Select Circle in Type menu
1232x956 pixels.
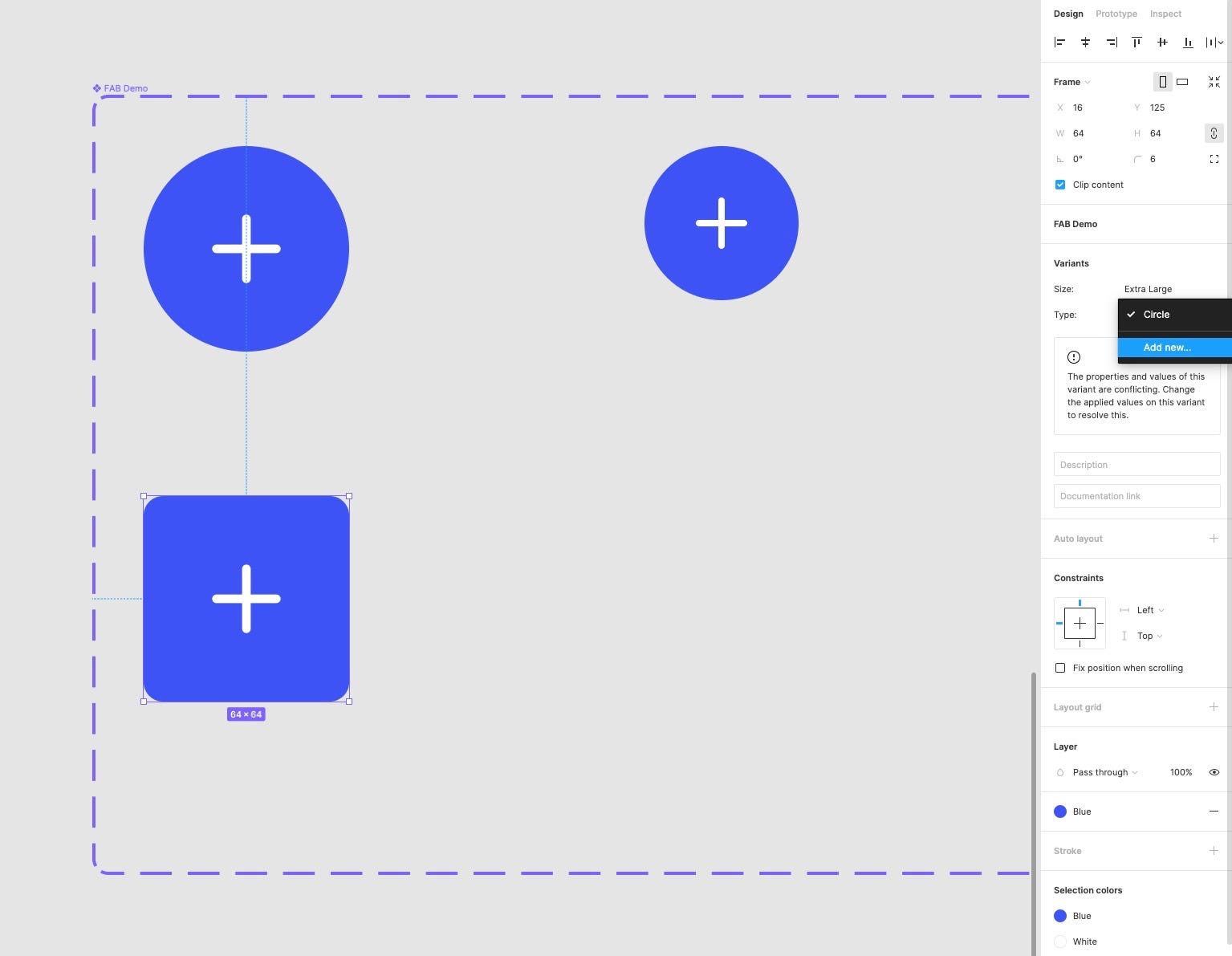tap(1175, 315)
